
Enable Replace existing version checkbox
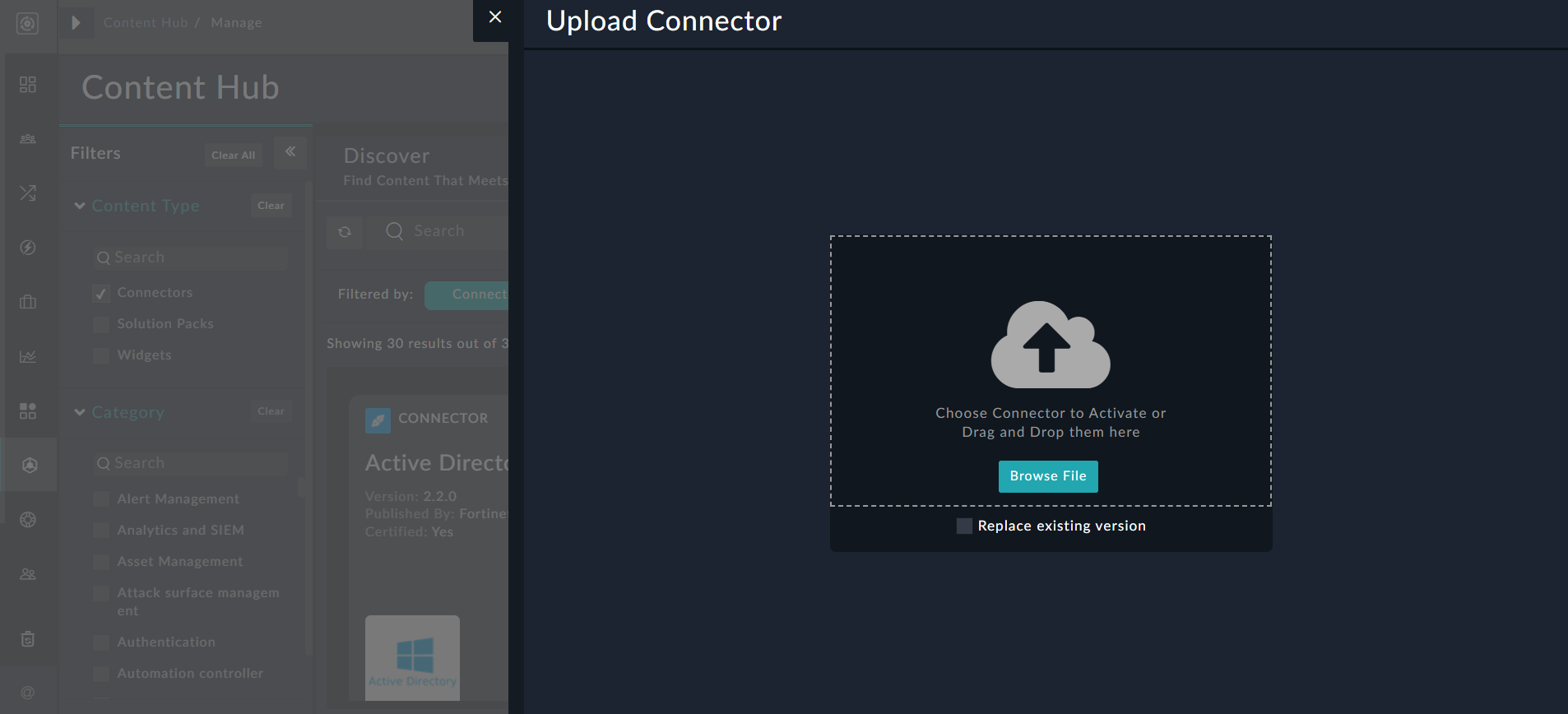coord(964,526)
